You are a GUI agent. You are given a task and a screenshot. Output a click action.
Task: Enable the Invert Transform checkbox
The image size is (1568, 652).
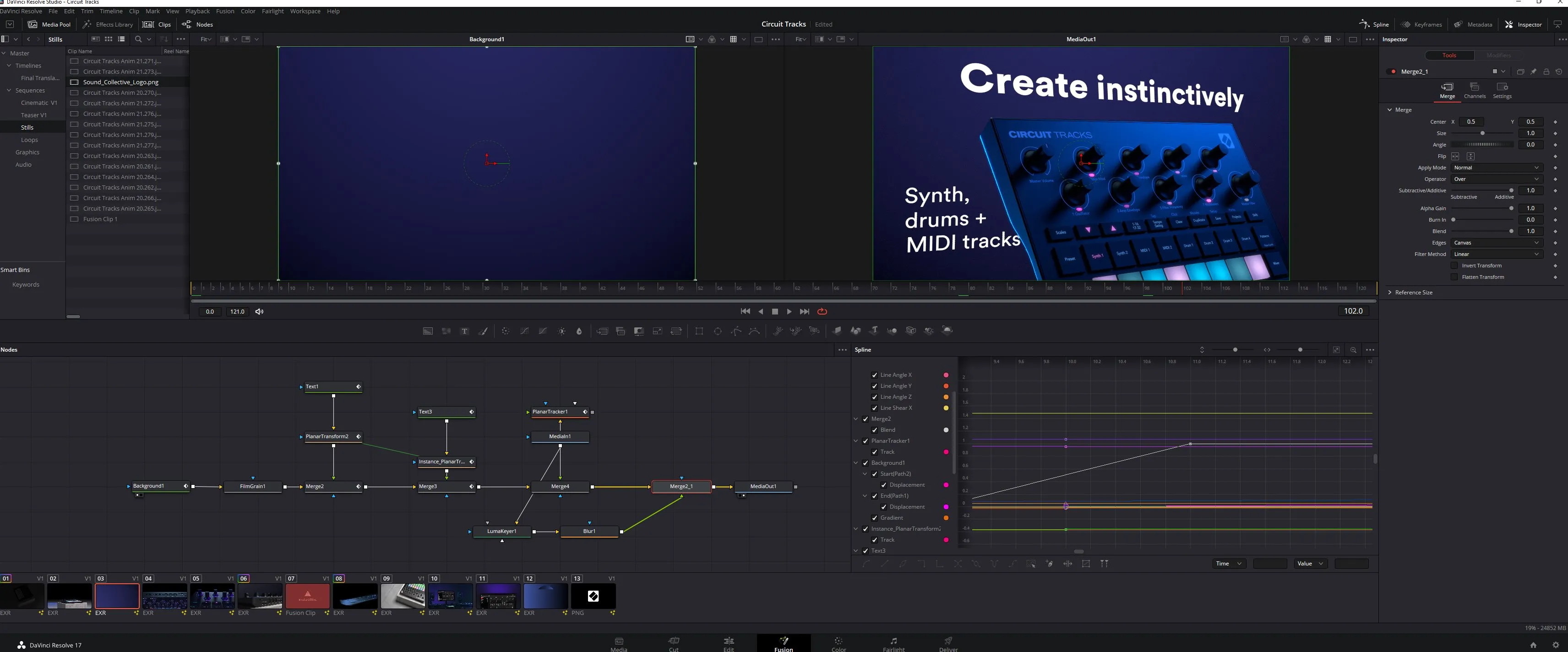tap(1454, 266)
